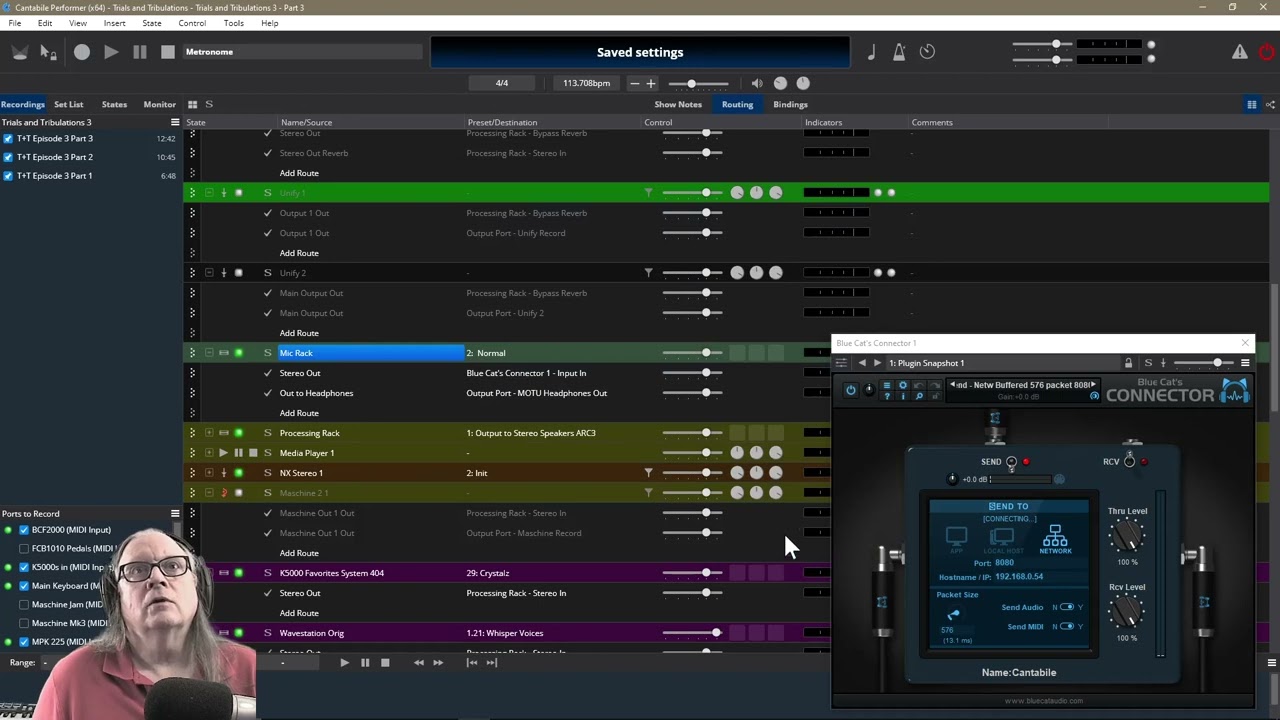The height and width of the screenshot is (720, 1280).
Task: Expand the Media Player 1 row
Action: (209, 453)
